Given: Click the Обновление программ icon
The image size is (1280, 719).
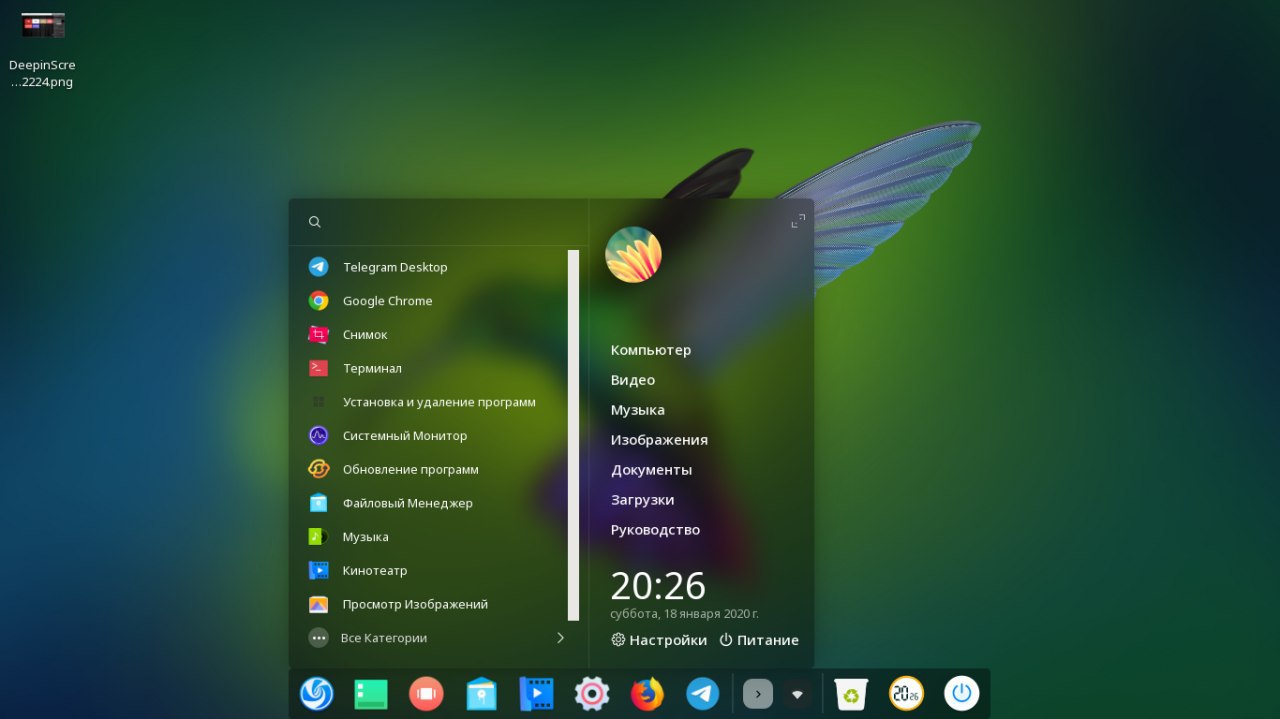Looking at the screenshot, I should [318, 469].
